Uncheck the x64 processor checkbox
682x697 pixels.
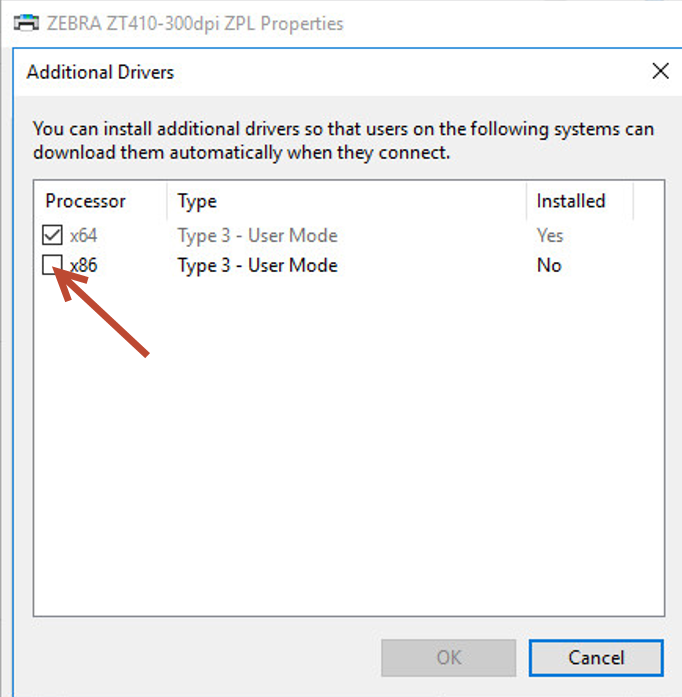[x=53, y=236]
